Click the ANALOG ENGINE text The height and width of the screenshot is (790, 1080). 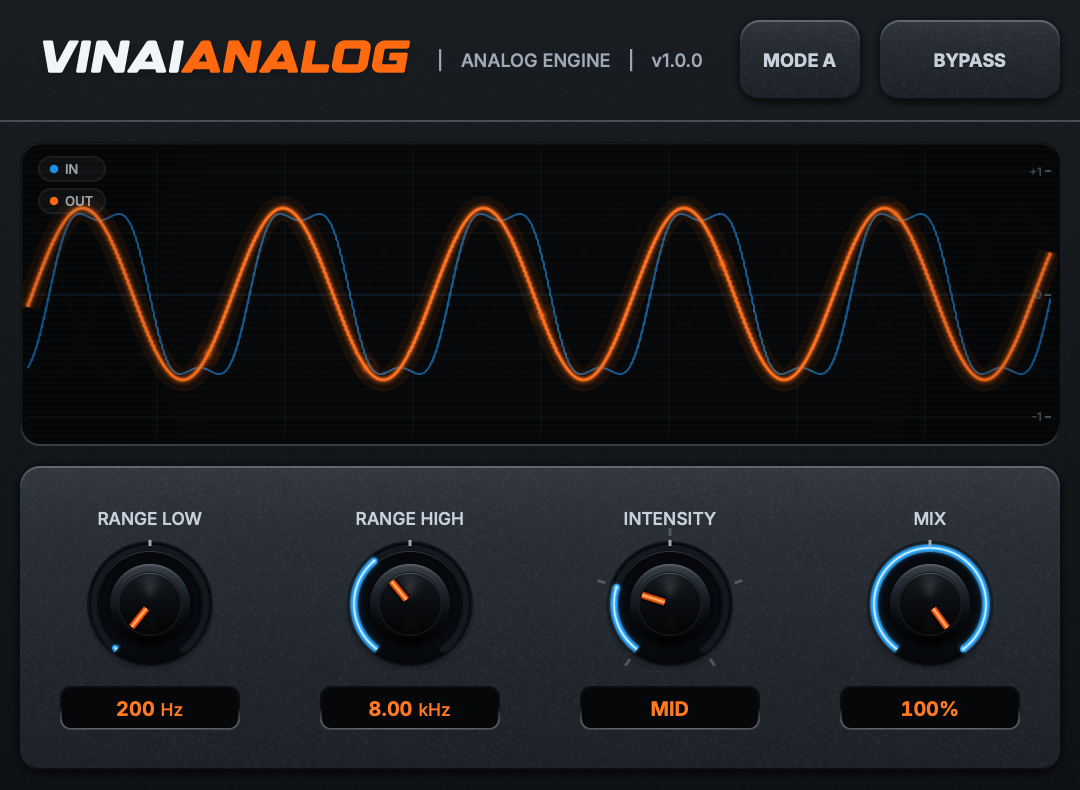pos(535,61)
